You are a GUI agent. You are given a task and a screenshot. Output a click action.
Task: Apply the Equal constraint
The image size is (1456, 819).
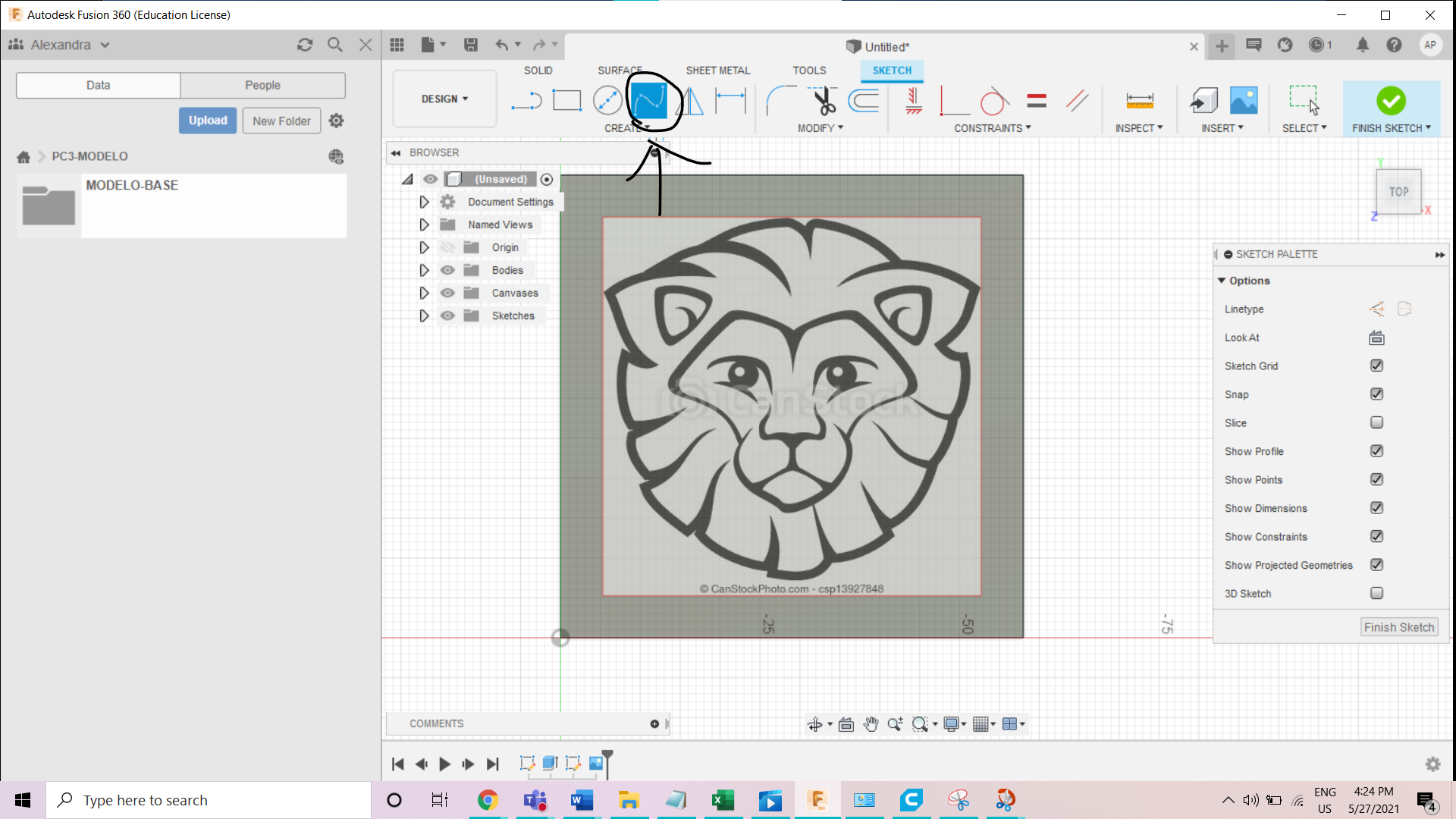pos(1037,100)
